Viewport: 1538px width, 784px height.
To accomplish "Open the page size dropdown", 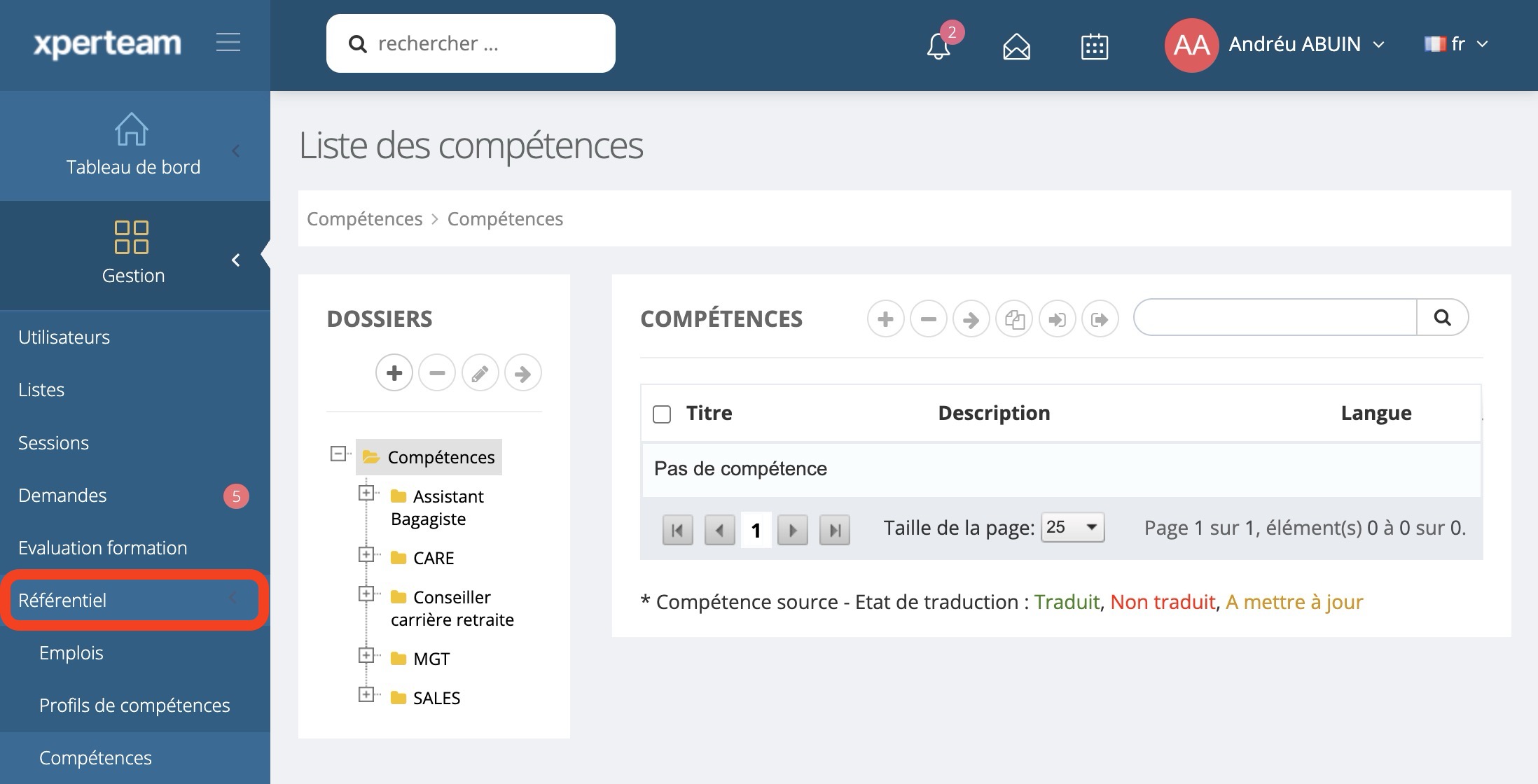I will [x=1072, y=527].
